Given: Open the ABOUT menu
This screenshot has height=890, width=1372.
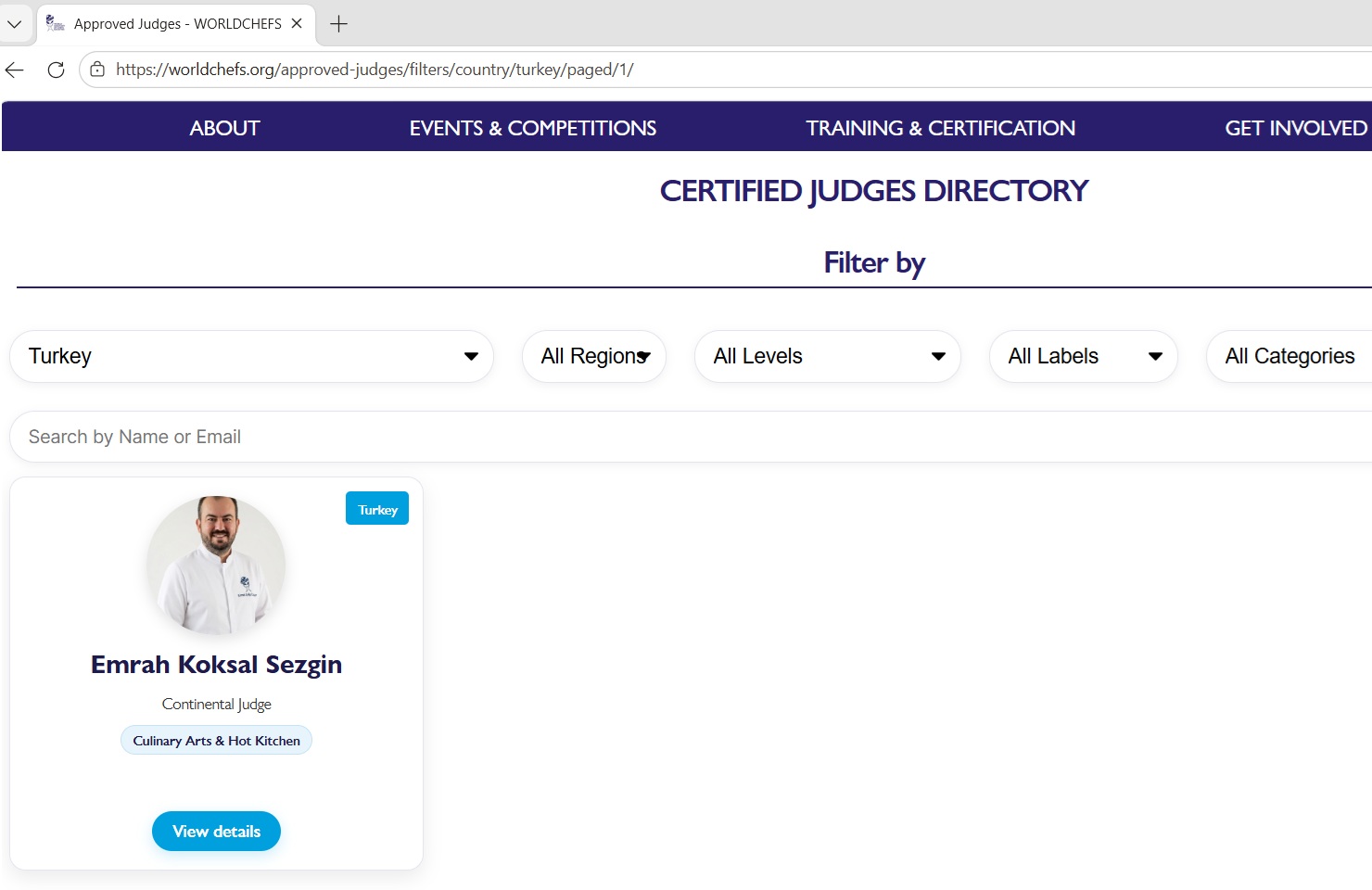Looking at the screenshot, I should (x=224, y=128).
